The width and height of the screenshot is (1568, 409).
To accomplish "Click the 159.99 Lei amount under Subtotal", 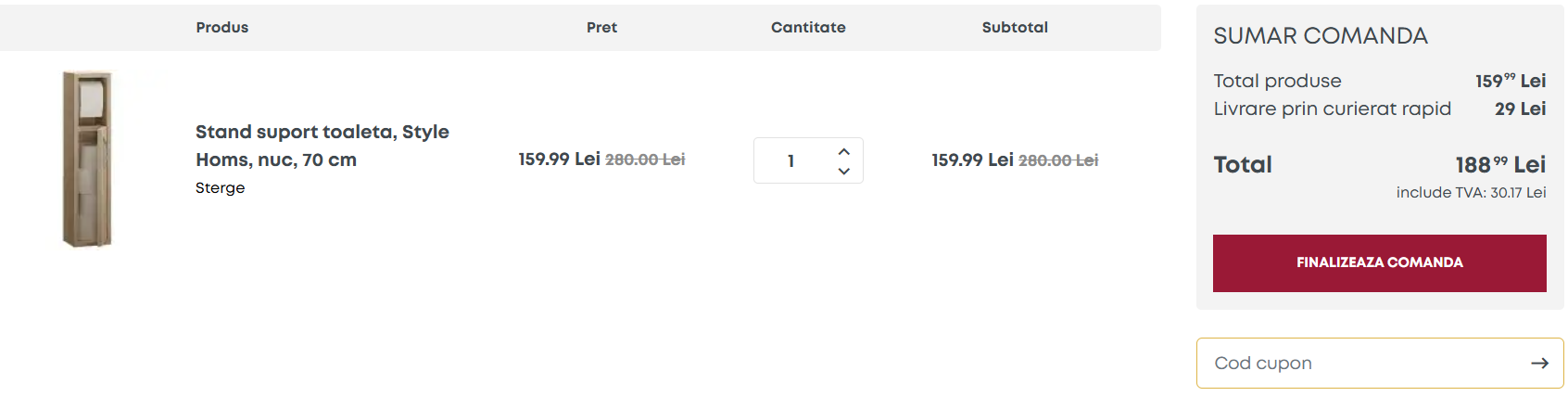I will click(x=972, y=160).
